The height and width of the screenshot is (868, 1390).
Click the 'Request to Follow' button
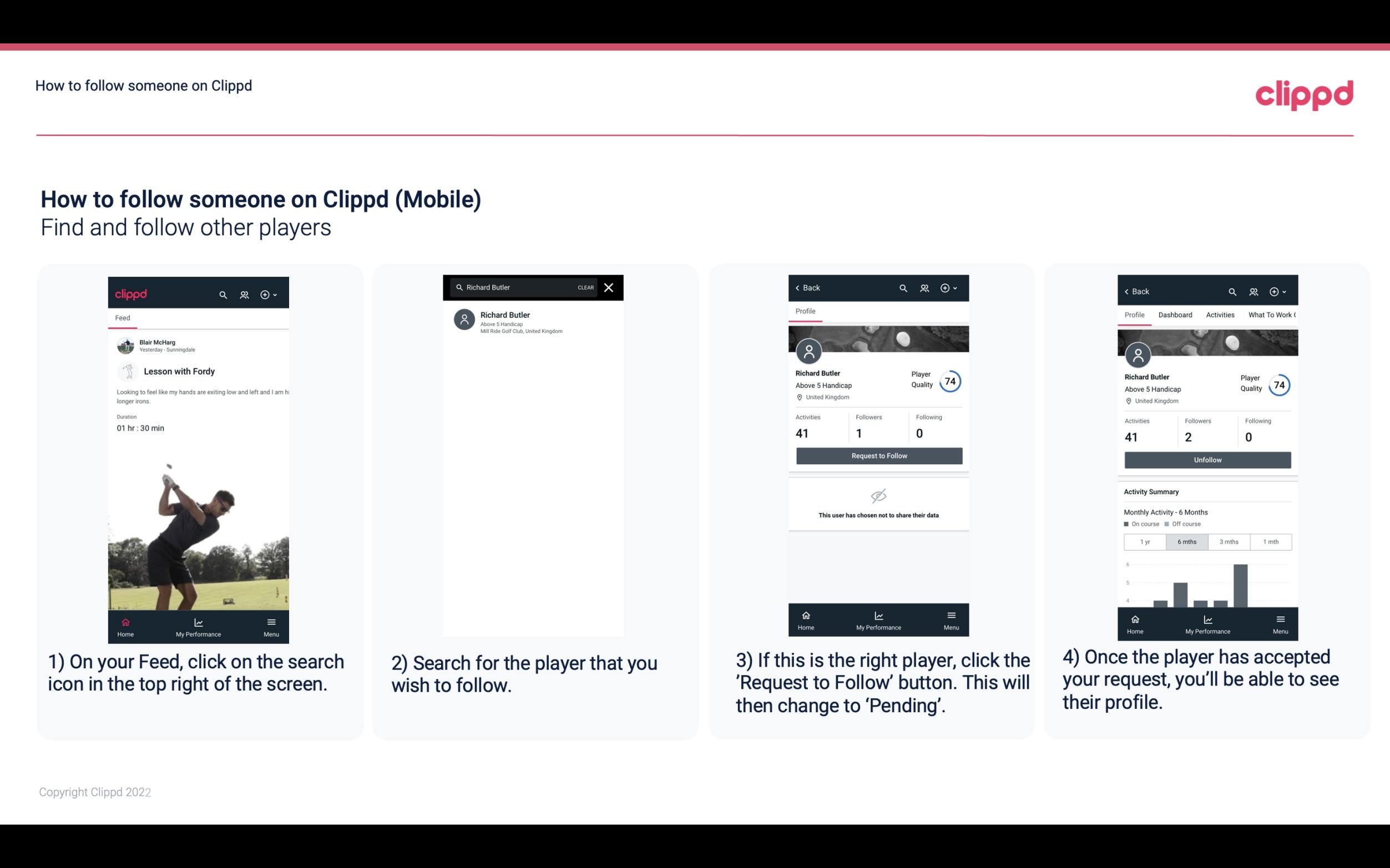click(878, 455)
